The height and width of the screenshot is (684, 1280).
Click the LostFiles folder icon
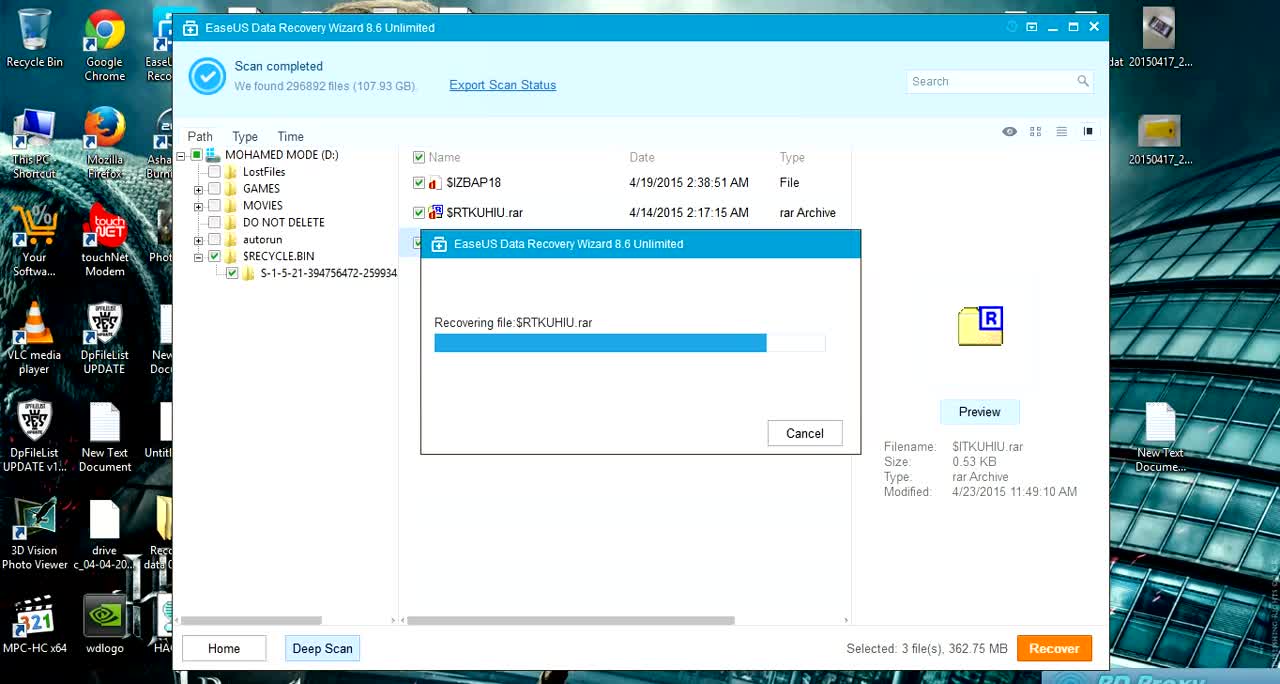tap(231, 172)
